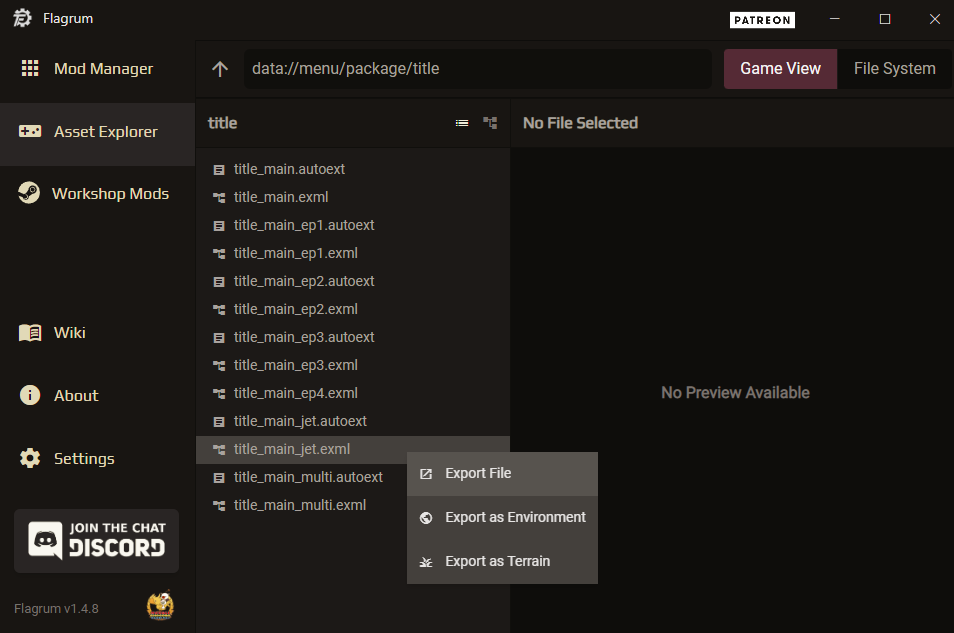954x633 pixels.
Task: Close the Flagrum window
Action: point(935,19)
